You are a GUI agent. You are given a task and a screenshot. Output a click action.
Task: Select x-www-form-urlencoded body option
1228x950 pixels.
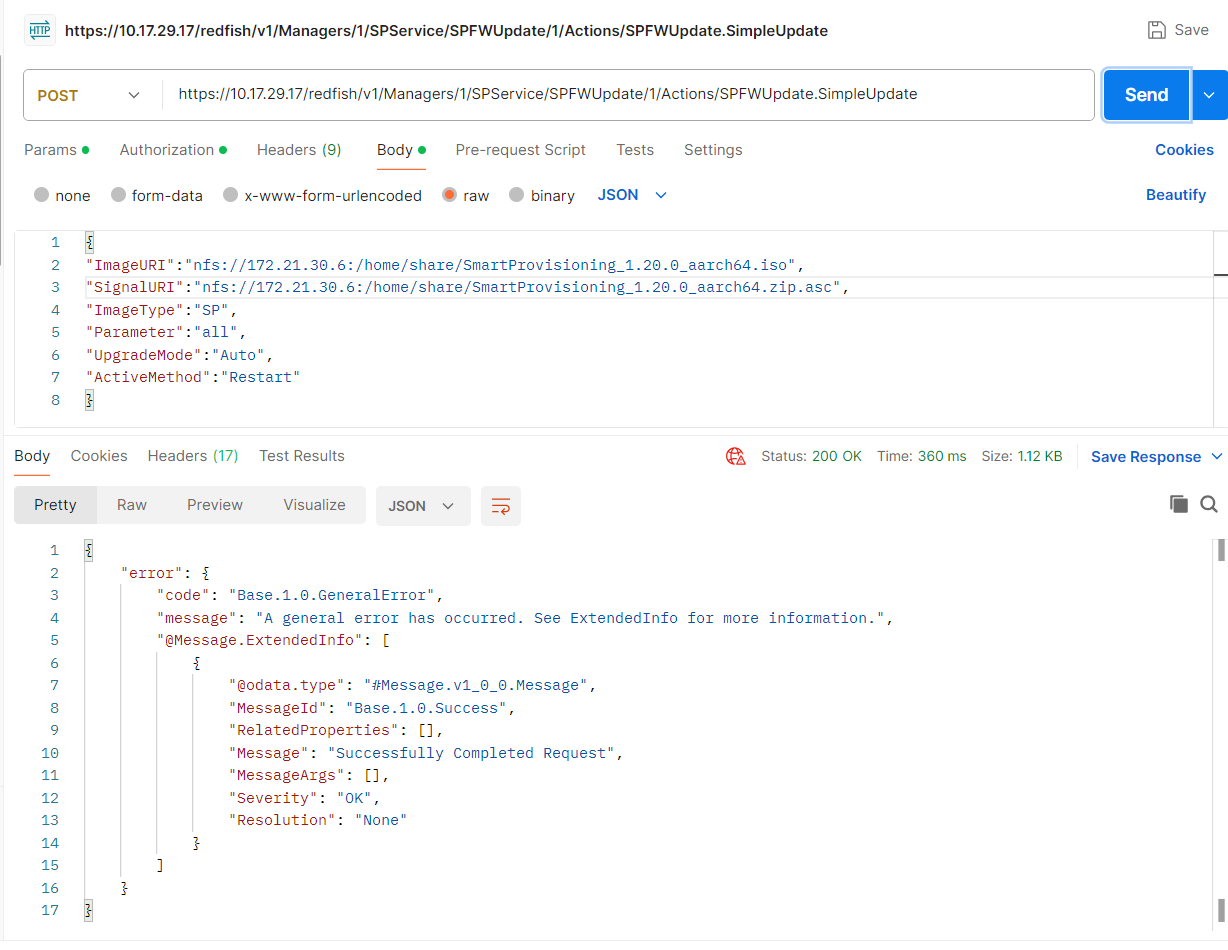tap(231, 196)
